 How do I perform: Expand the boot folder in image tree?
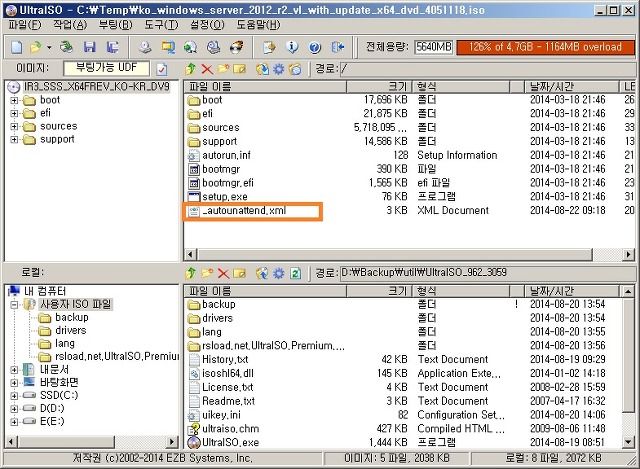[14, 100]
